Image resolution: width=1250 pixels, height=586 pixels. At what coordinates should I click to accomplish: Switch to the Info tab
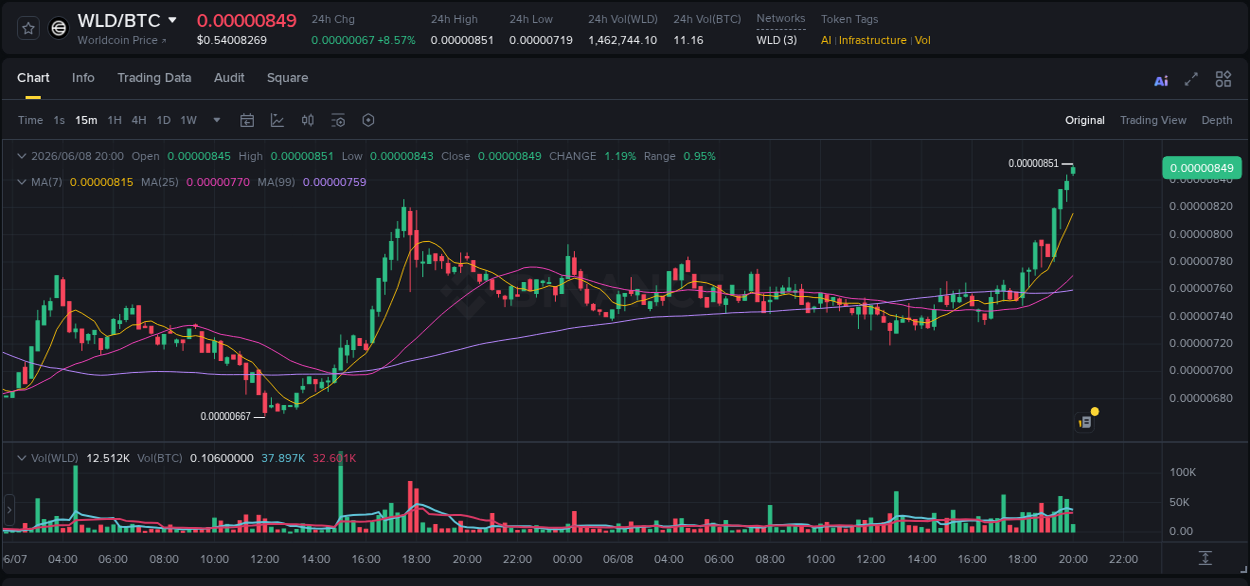83,78
